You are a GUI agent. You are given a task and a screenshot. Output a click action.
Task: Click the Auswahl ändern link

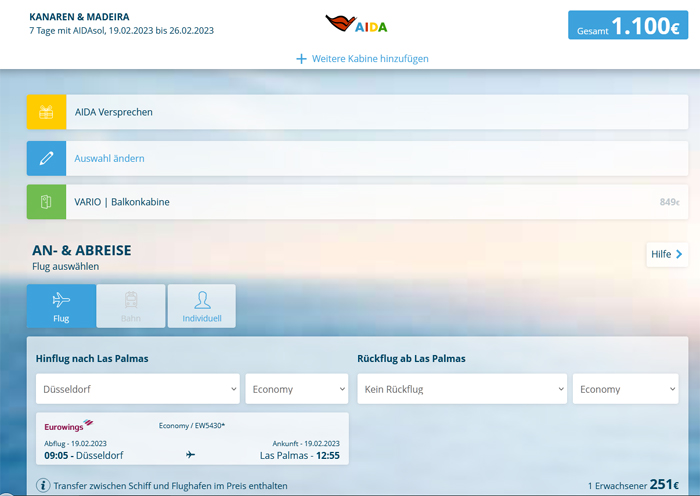point(109,158)
